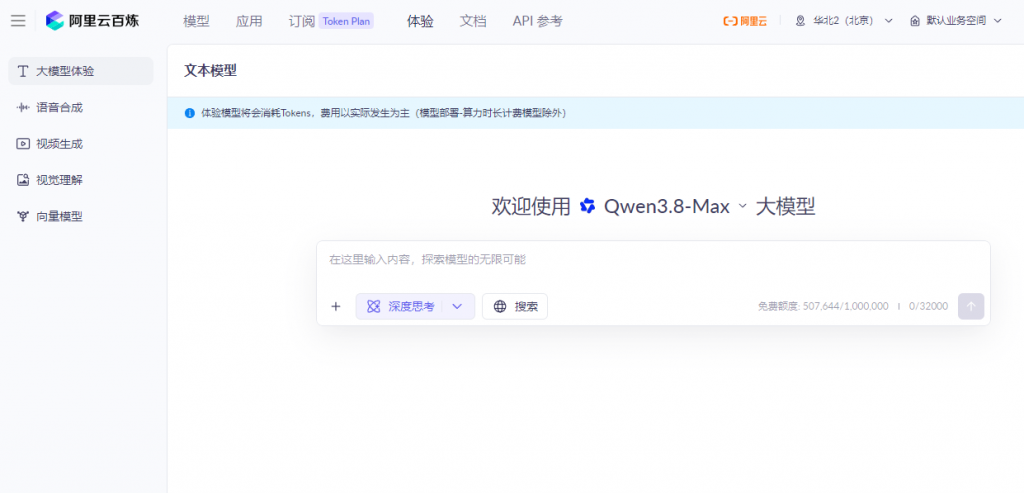The width and height of the screenshot is (1024, 493).
Task: Click the 阿里云百炼 logo
Action: click(92, 21)
